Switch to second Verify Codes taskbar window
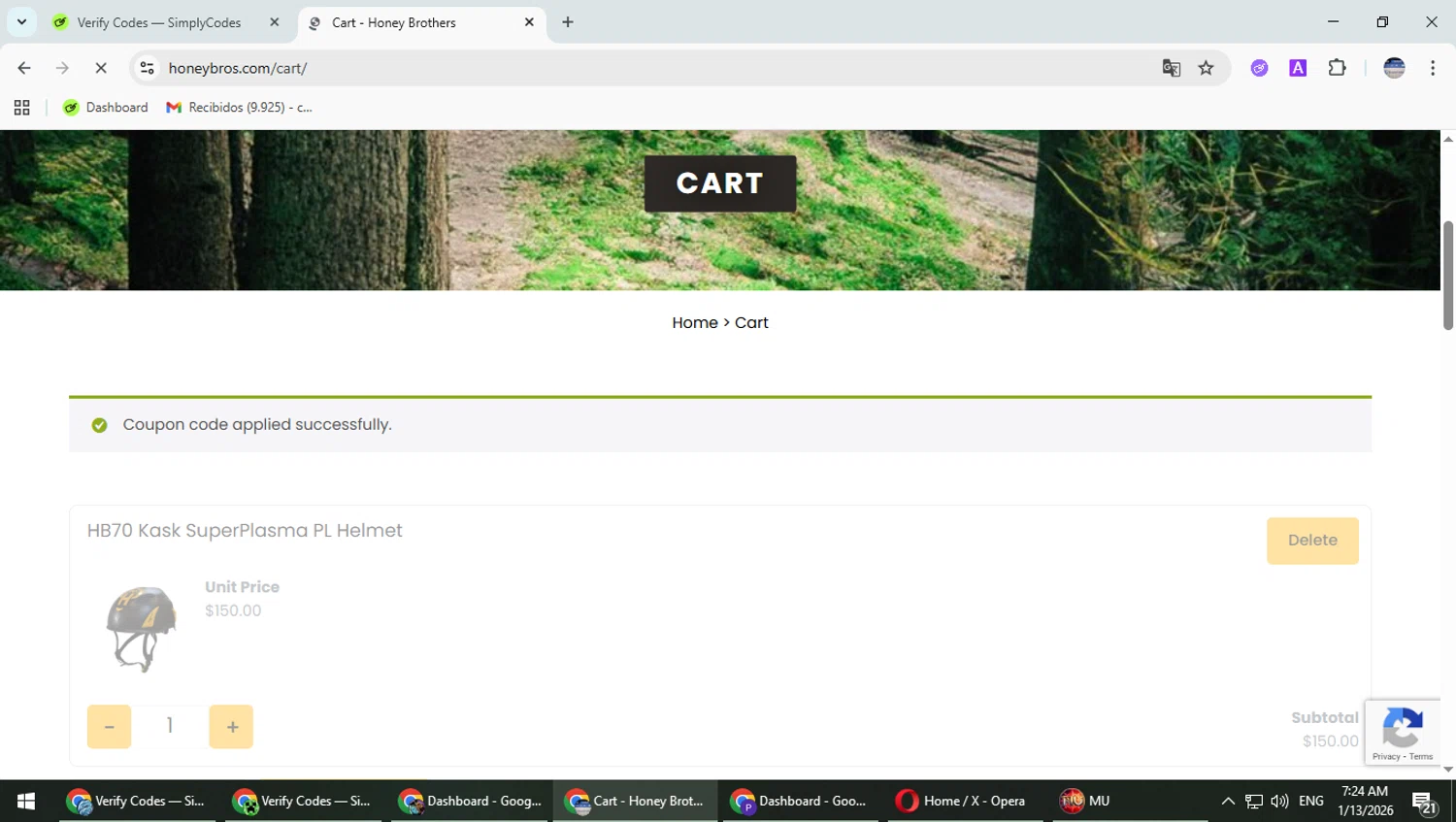The image size is (1456, 822). 304,801
